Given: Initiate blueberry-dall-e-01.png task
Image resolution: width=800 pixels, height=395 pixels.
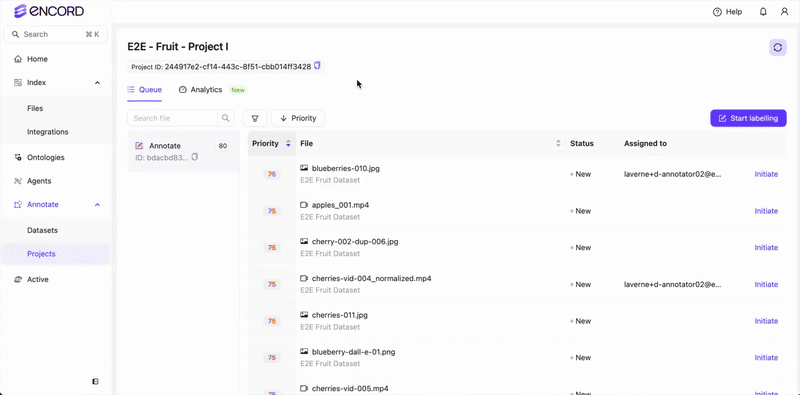Looking at the screenshot, I should (766, 358).
